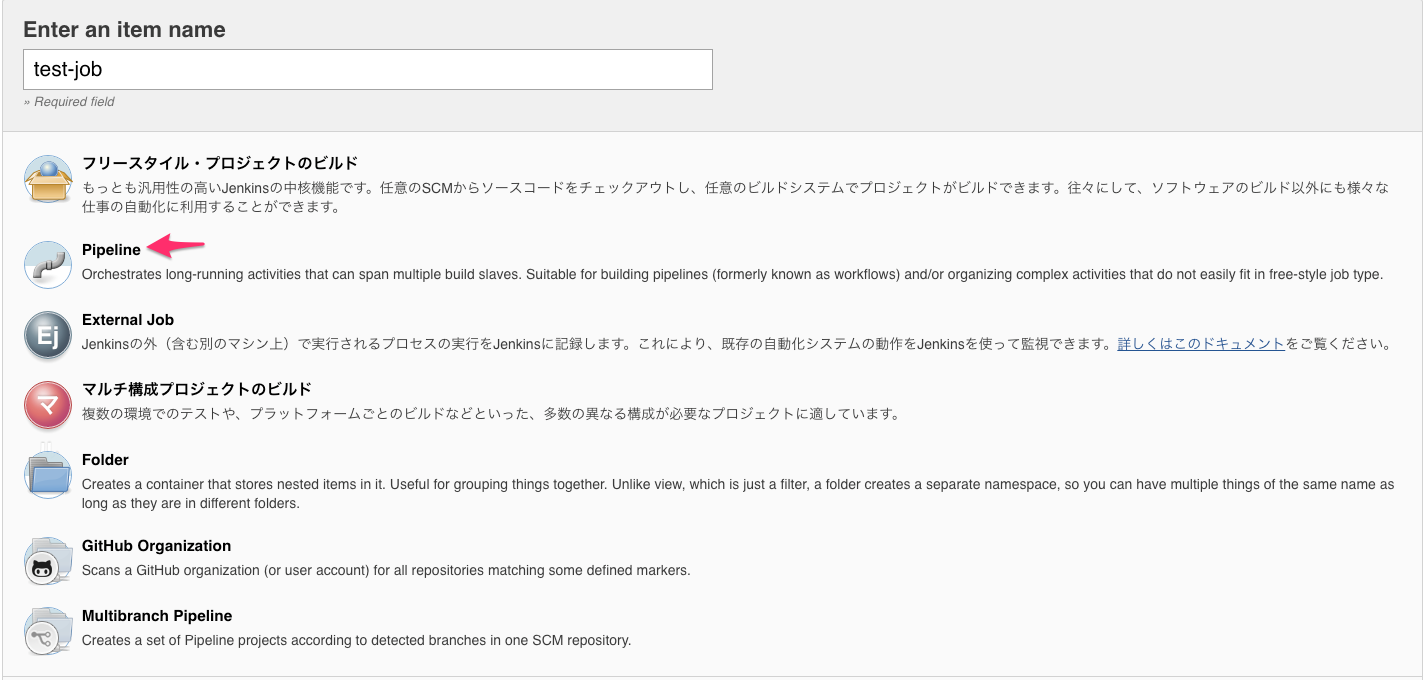
Task: Pick the Multibranch Pipeline title
Action: (156, 616)
